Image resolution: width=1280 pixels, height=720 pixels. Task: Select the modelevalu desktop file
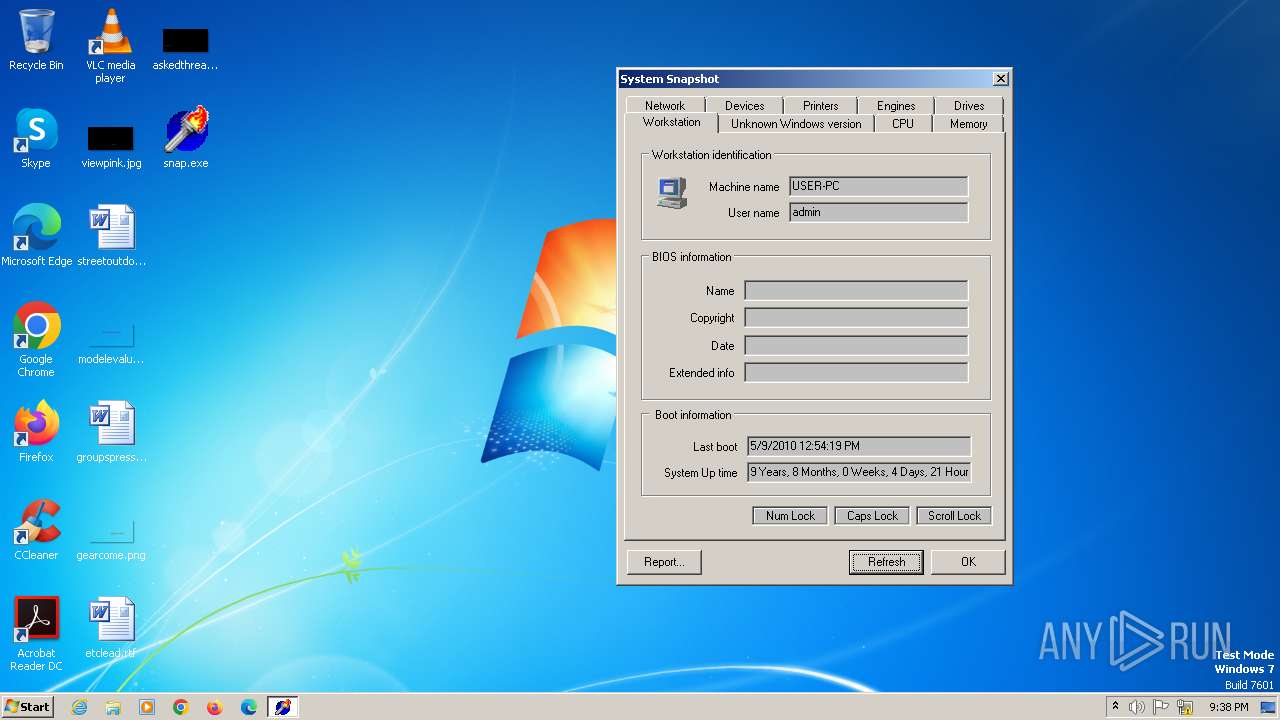click(111, 343)
